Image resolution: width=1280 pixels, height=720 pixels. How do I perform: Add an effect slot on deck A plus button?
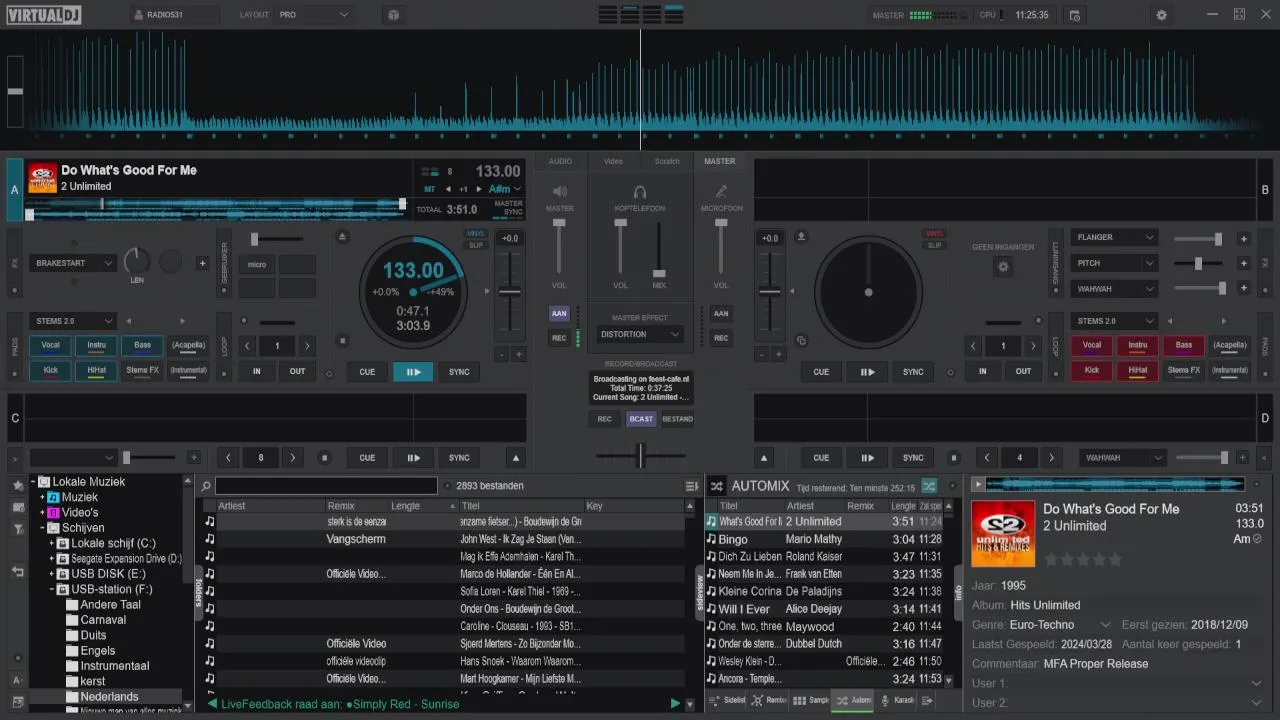[x=202, y=263]
